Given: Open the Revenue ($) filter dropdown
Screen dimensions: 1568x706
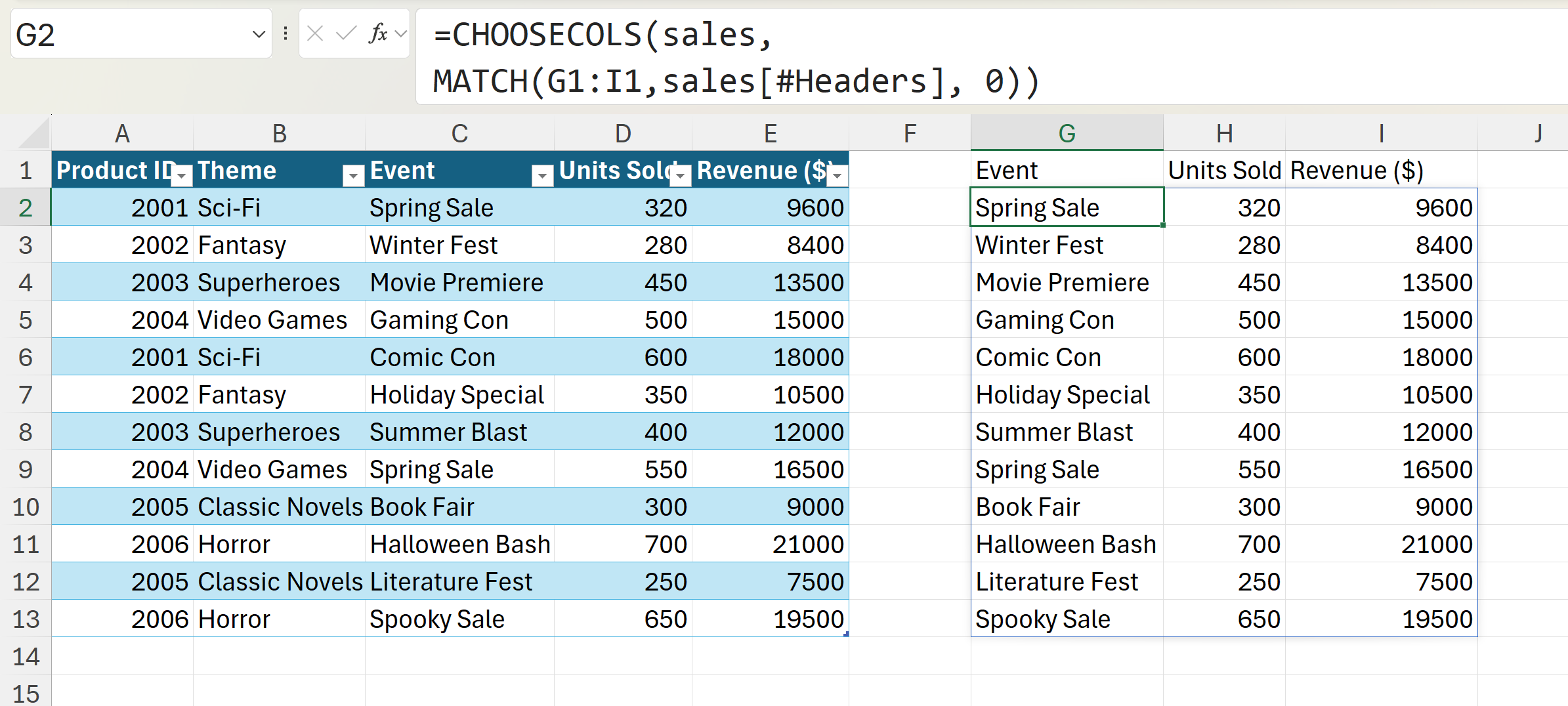Looking at the screenshot, I should click(x=837, y=175).
